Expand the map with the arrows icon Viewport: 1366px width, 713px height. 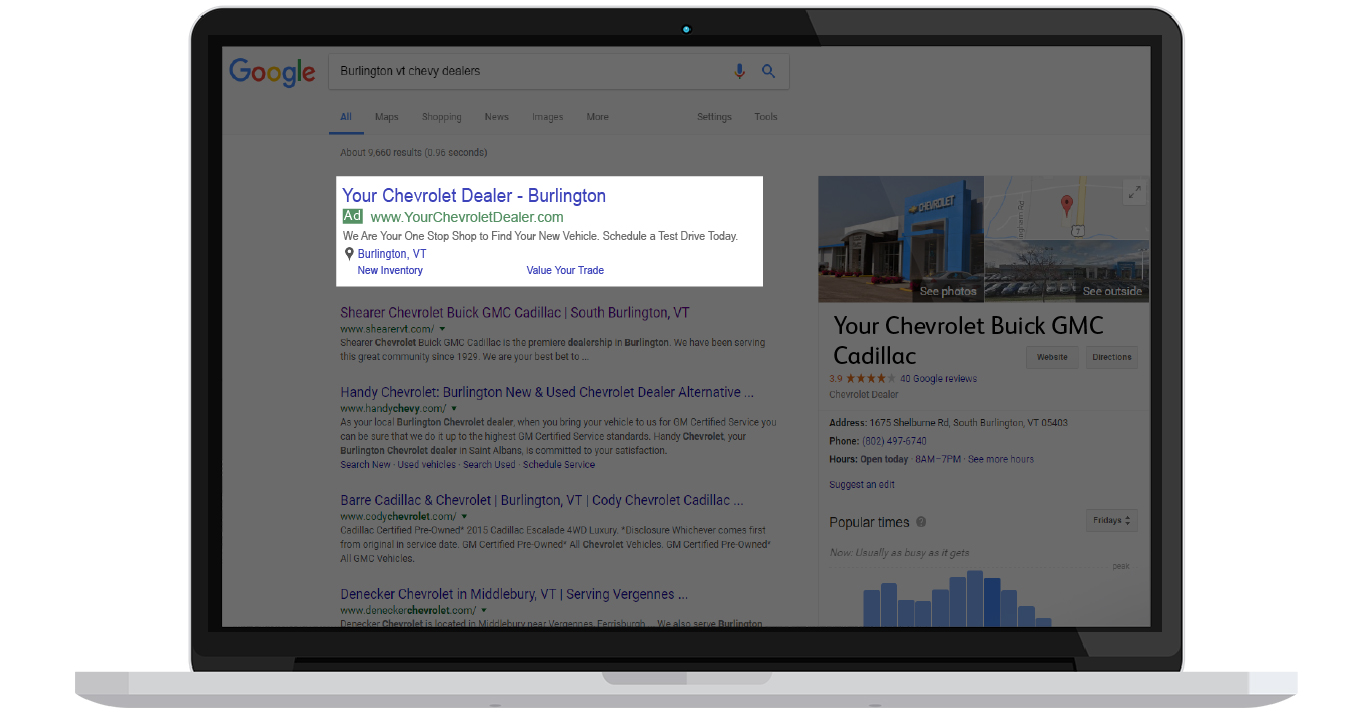(1134, 192)
